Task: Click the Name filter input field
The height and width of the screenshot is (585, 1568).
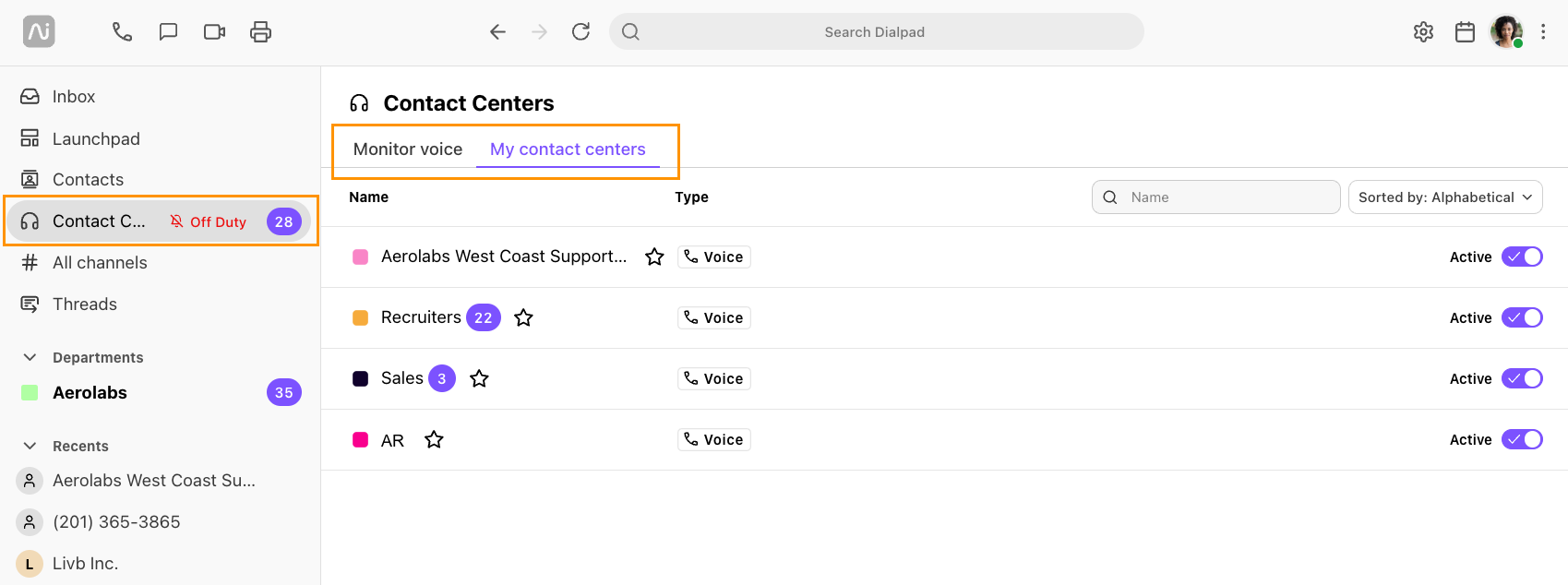Action: 1215,197
